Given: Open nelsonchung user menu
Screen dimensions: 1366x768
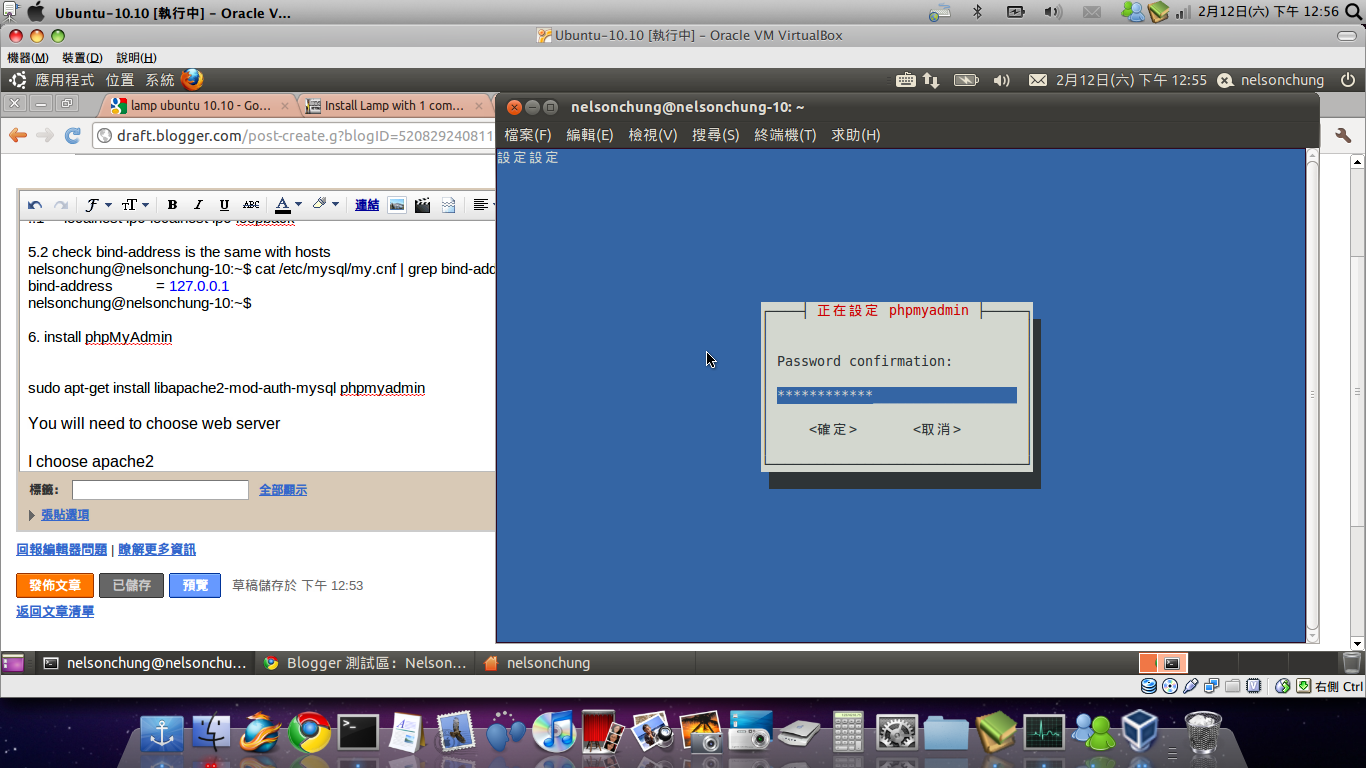Looking at the screenshot, I should [1270, 80].
